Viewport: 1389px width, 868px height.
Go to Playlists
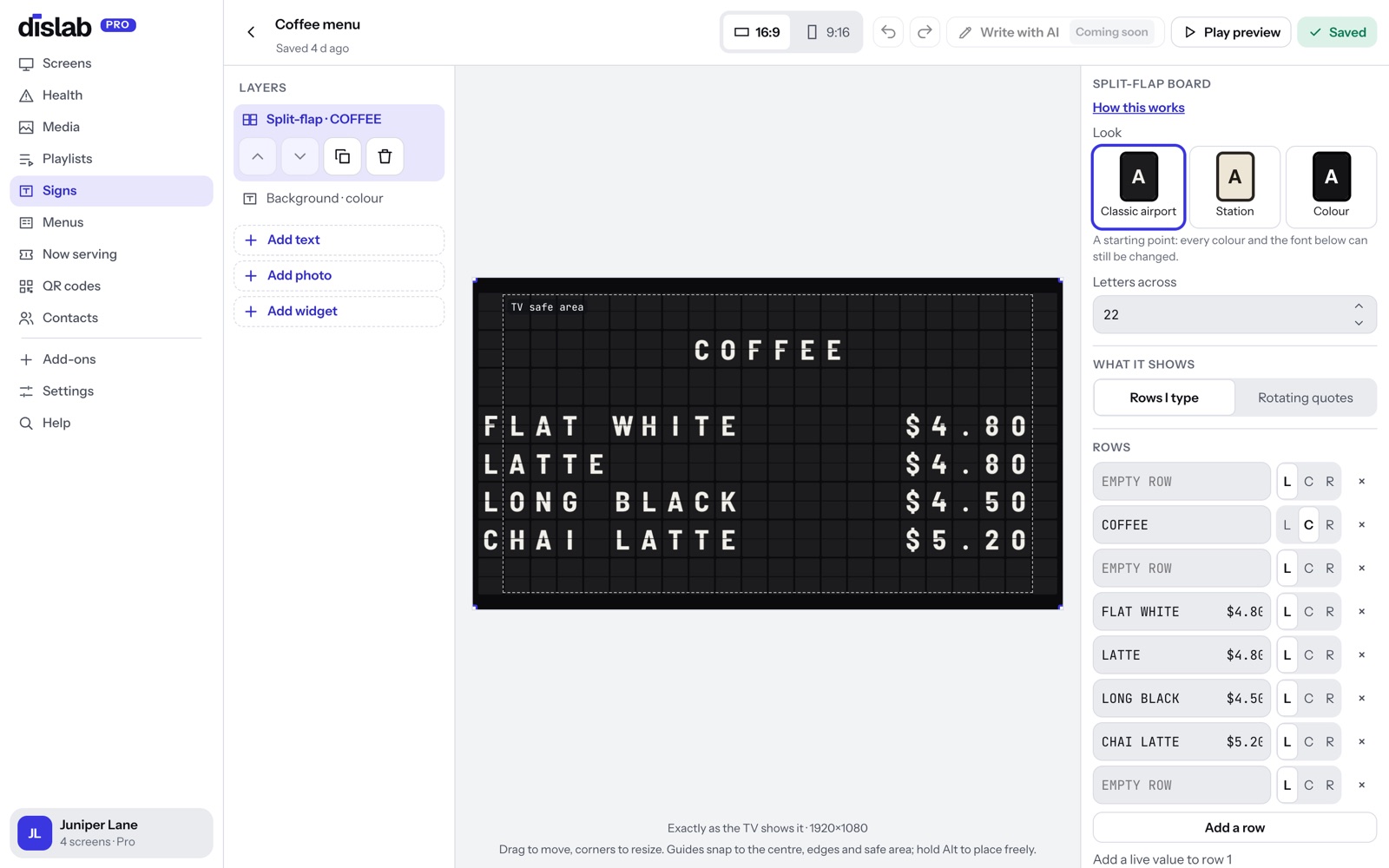coord(111,159)
